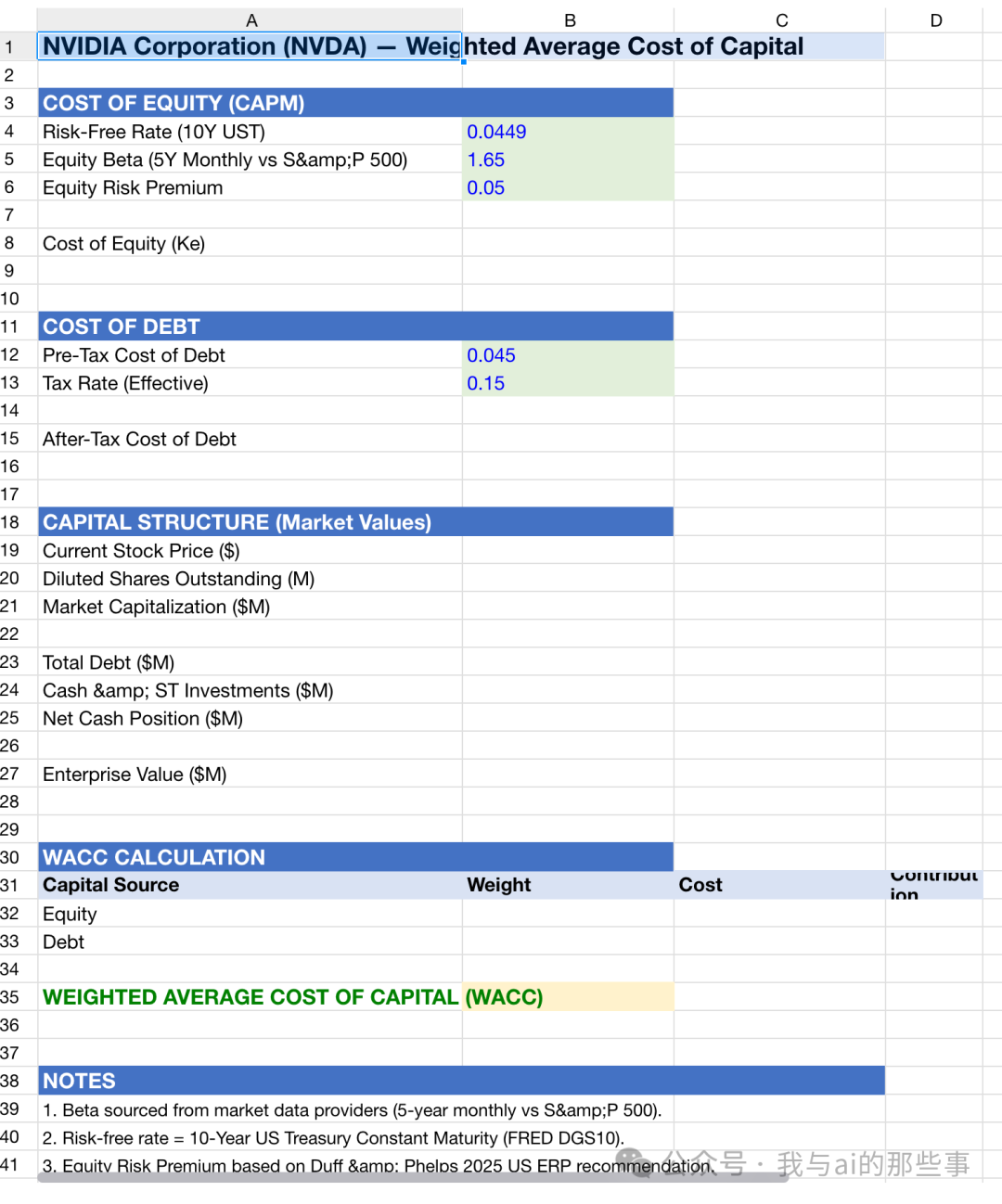Click the Equity Beta label cell
Image resolution: width=1002 pixels, height=1204 pixels.
tap(250, 160)
